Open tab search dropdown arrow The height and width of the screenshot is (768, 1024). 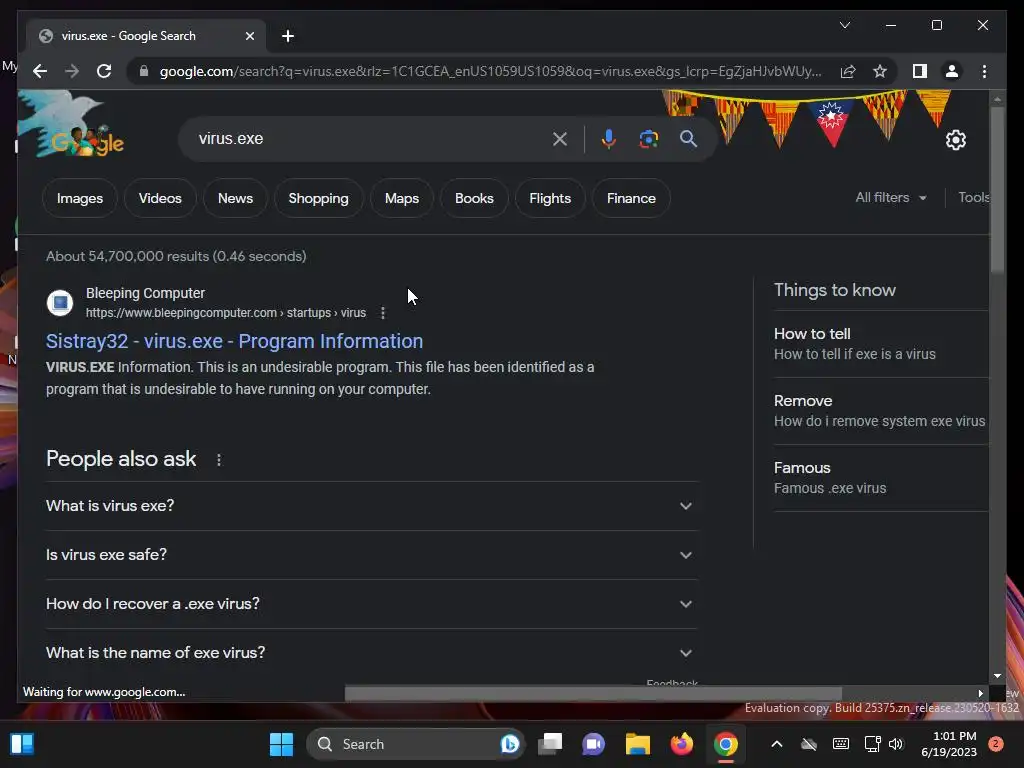[844, 25]
